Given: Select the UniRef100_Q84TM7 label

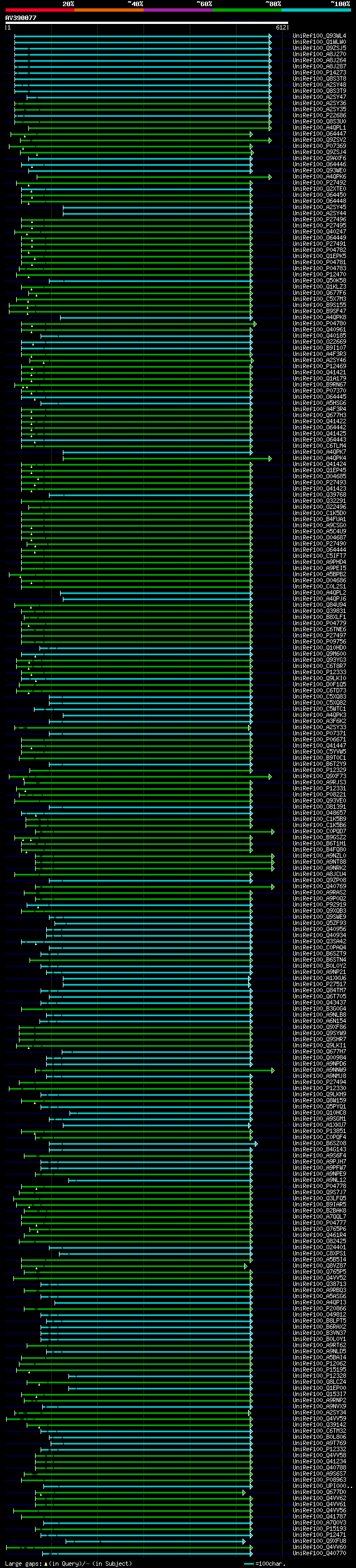Looking at the screenshot, I should (x=319, y=990).
